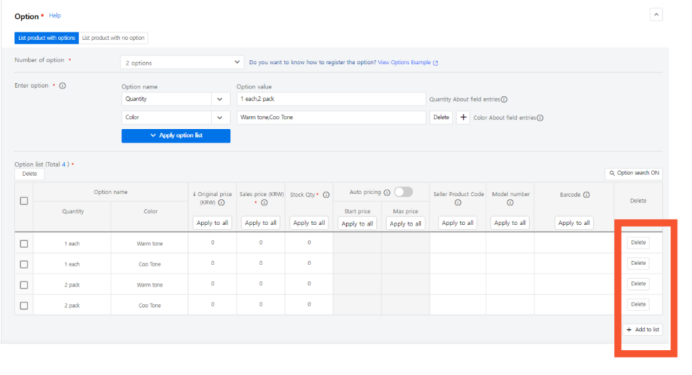The image size is (692, 375).
Task: Click info icon beside Stock Qty header
Action: coord(326,195)
